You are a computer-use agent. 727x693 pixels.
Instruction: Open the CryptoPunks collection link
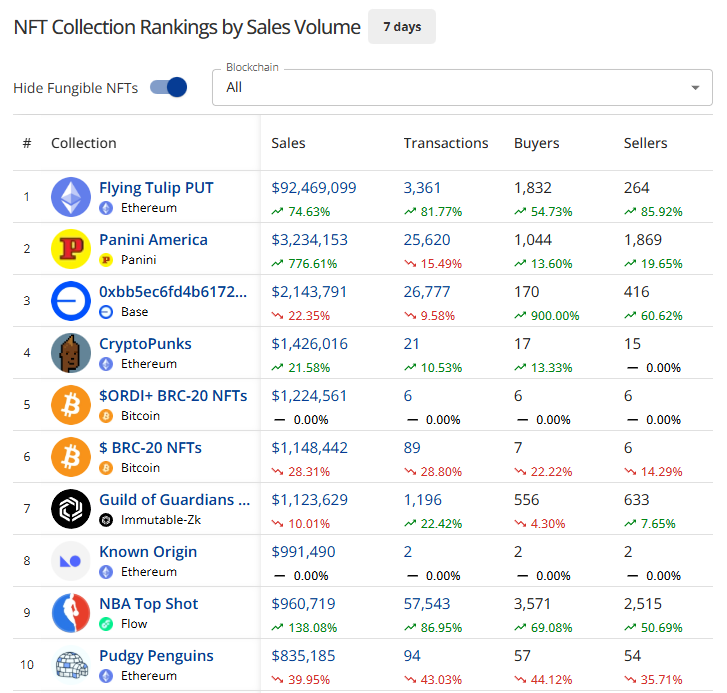[145, 344]
